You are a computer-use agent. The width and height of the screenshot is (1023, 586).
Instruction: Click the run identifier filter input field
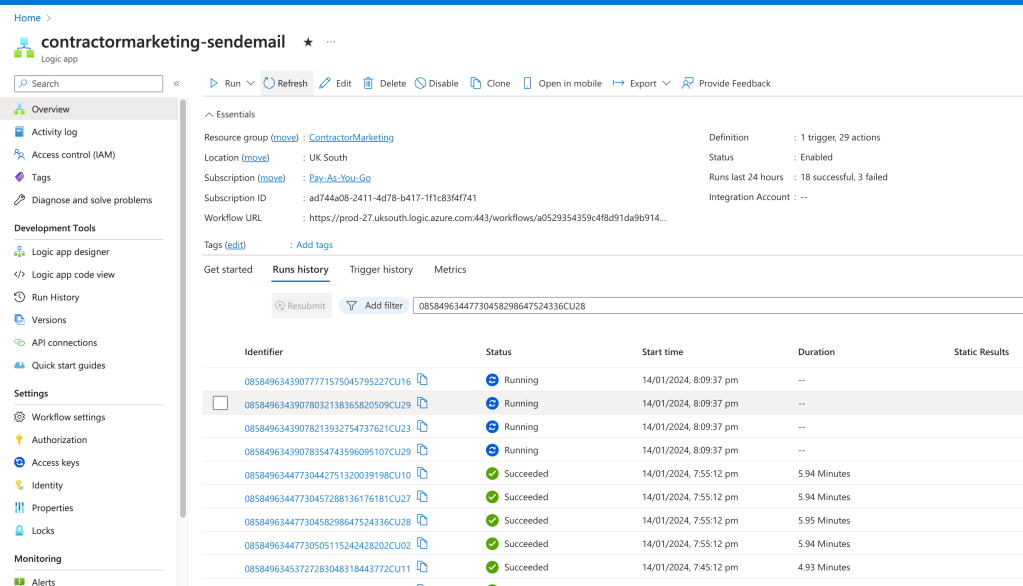point(718,305)
